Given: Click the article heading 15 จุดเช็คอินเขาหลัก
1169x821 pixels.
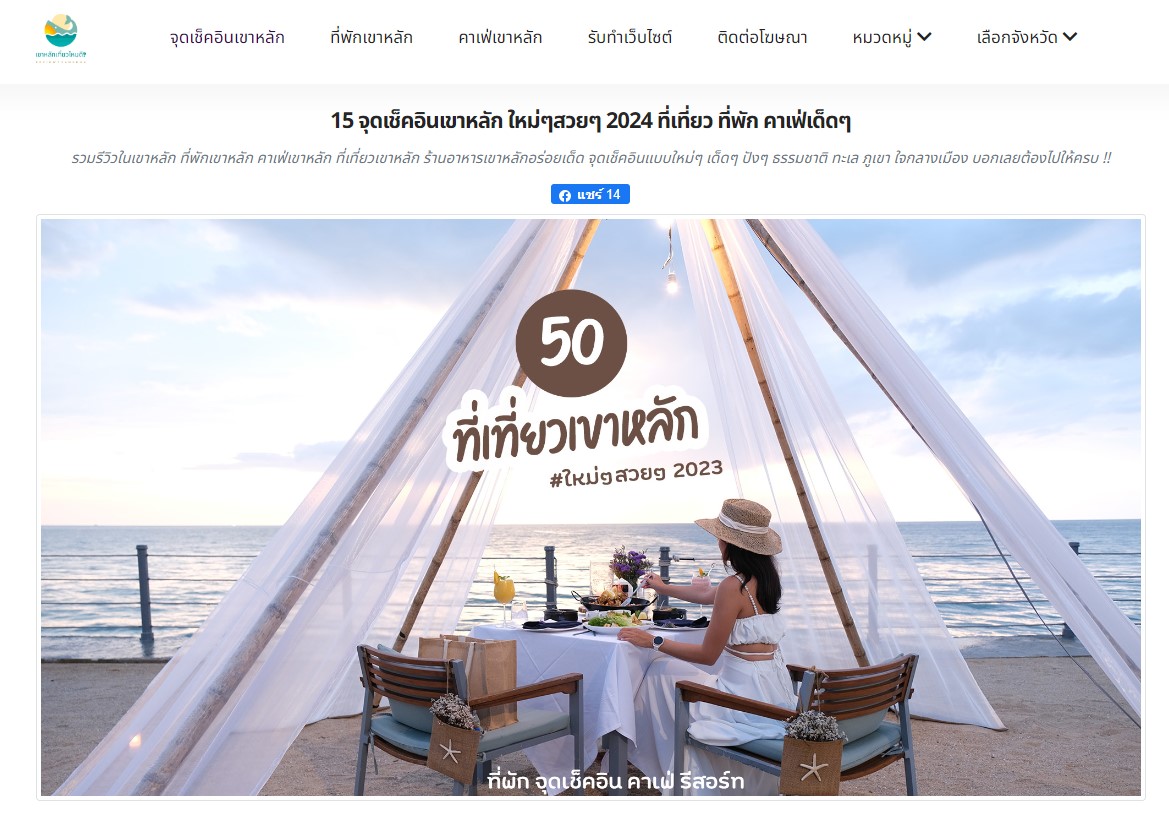Looking at the screenshot, I should [590, 120].
